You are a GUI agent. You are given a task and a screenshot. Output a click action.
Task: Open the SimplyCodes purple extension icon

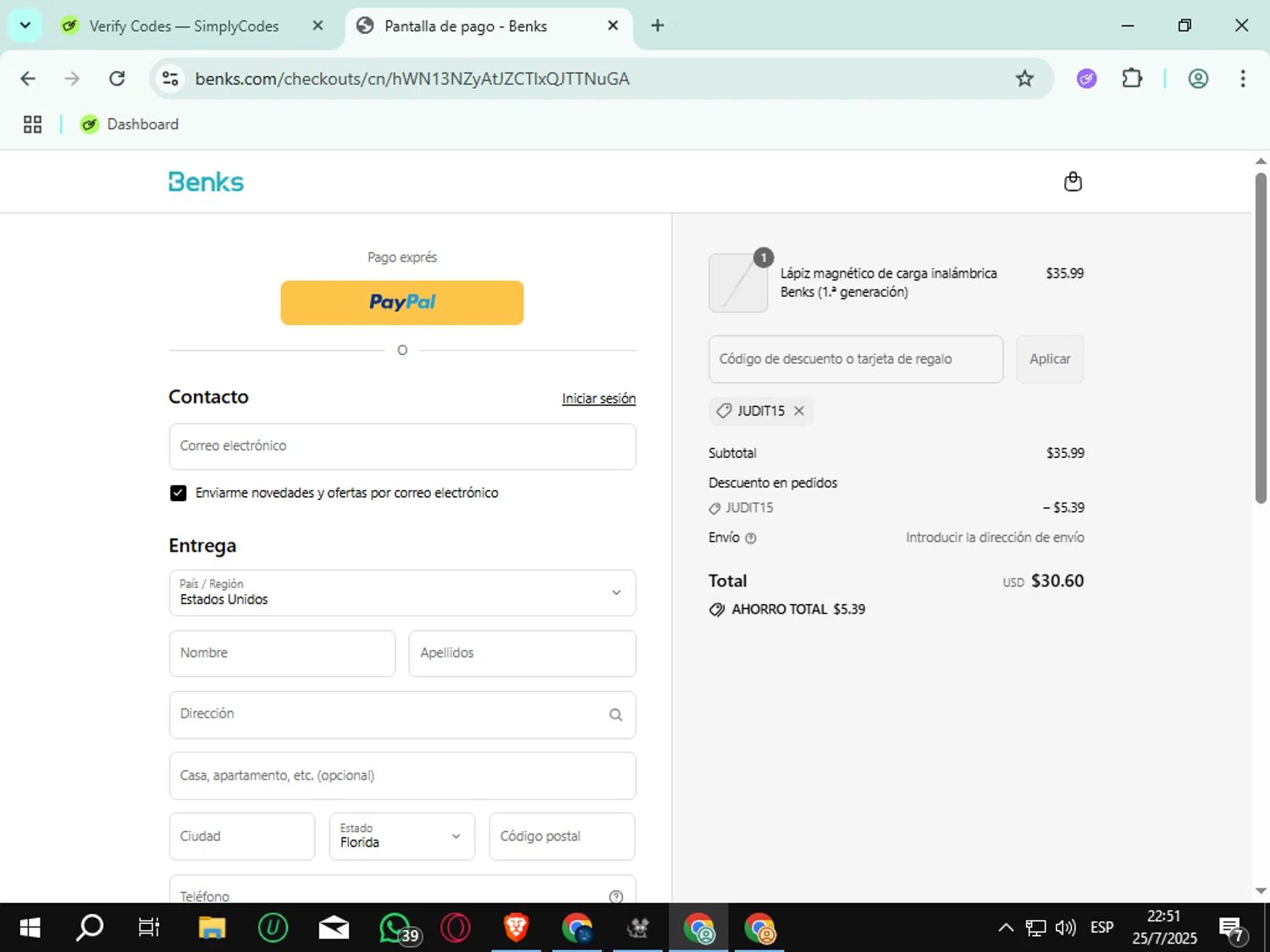click(1086, 79)
